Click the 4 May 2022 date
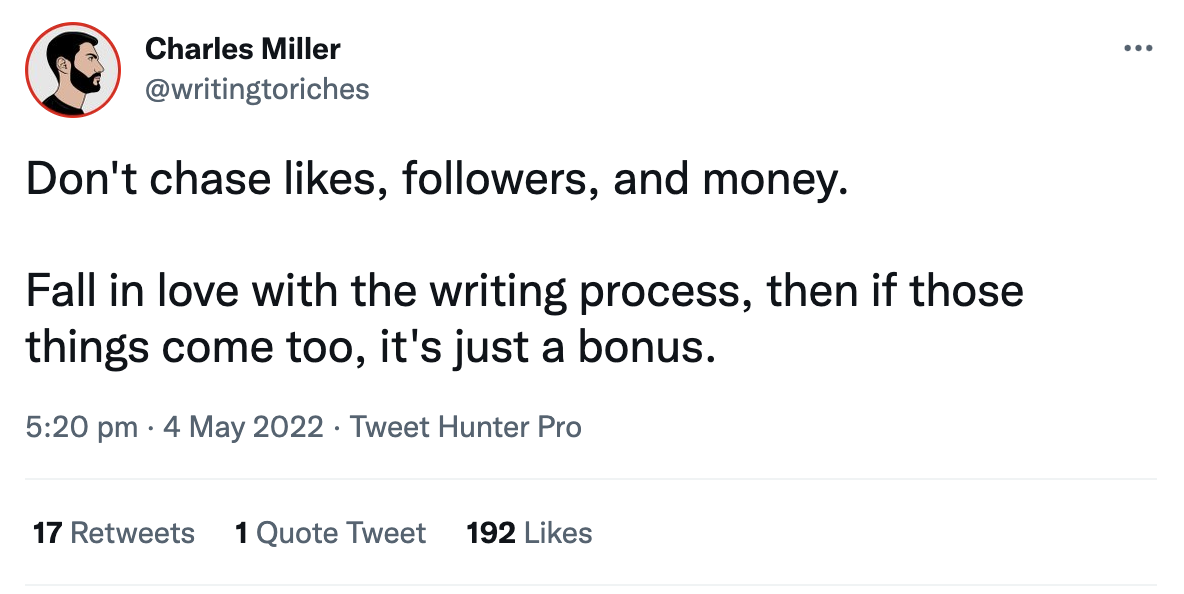 click(x=244, y=428)
